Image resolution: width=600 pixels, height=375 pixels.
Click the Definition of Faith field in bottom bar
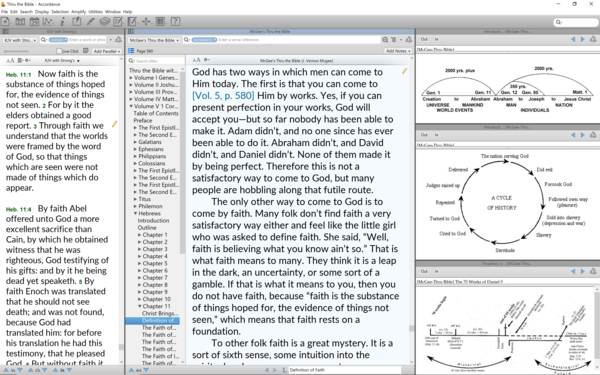[x=344, y=370]
